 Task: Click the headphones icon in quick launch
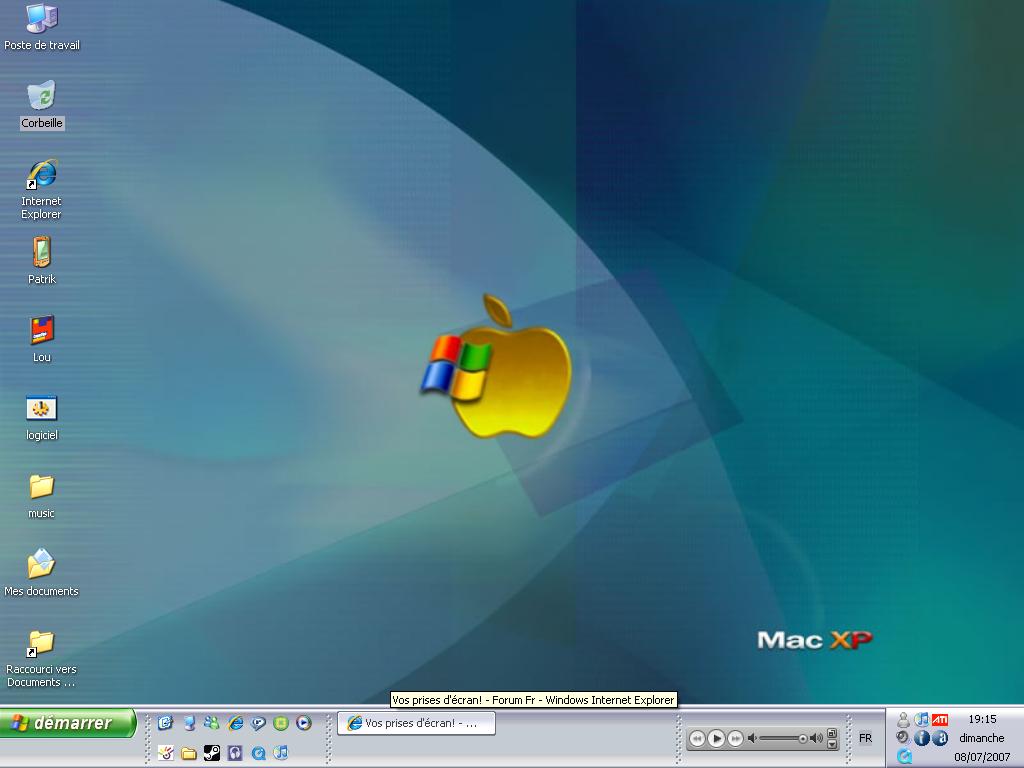[235, 753]
